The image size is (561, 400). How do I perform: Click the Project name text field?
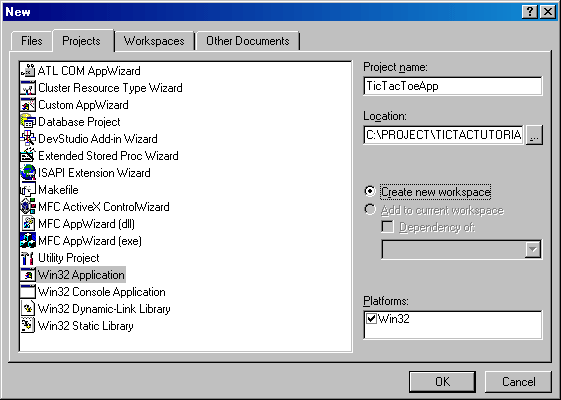coord(453,86)
